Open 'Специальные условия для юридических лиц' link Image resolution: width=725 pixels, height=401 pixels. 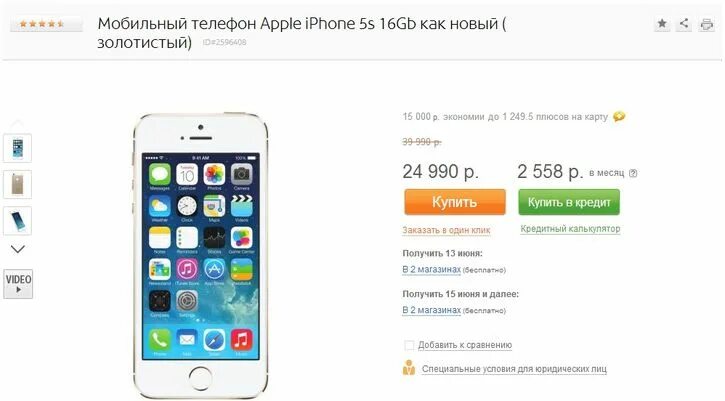[514, 369]
